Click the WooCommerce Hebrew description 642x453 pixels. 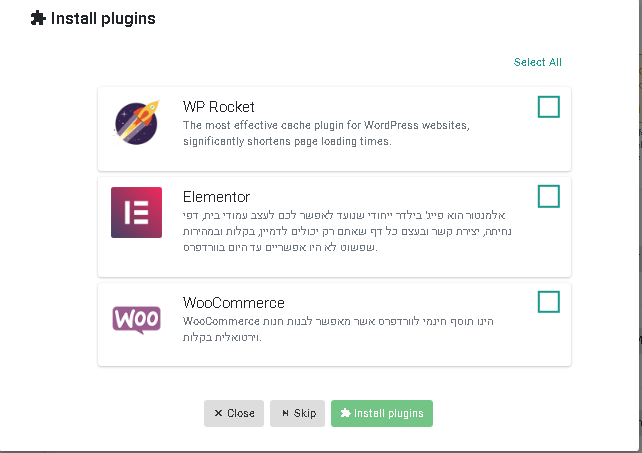click(x=338, y=329)
